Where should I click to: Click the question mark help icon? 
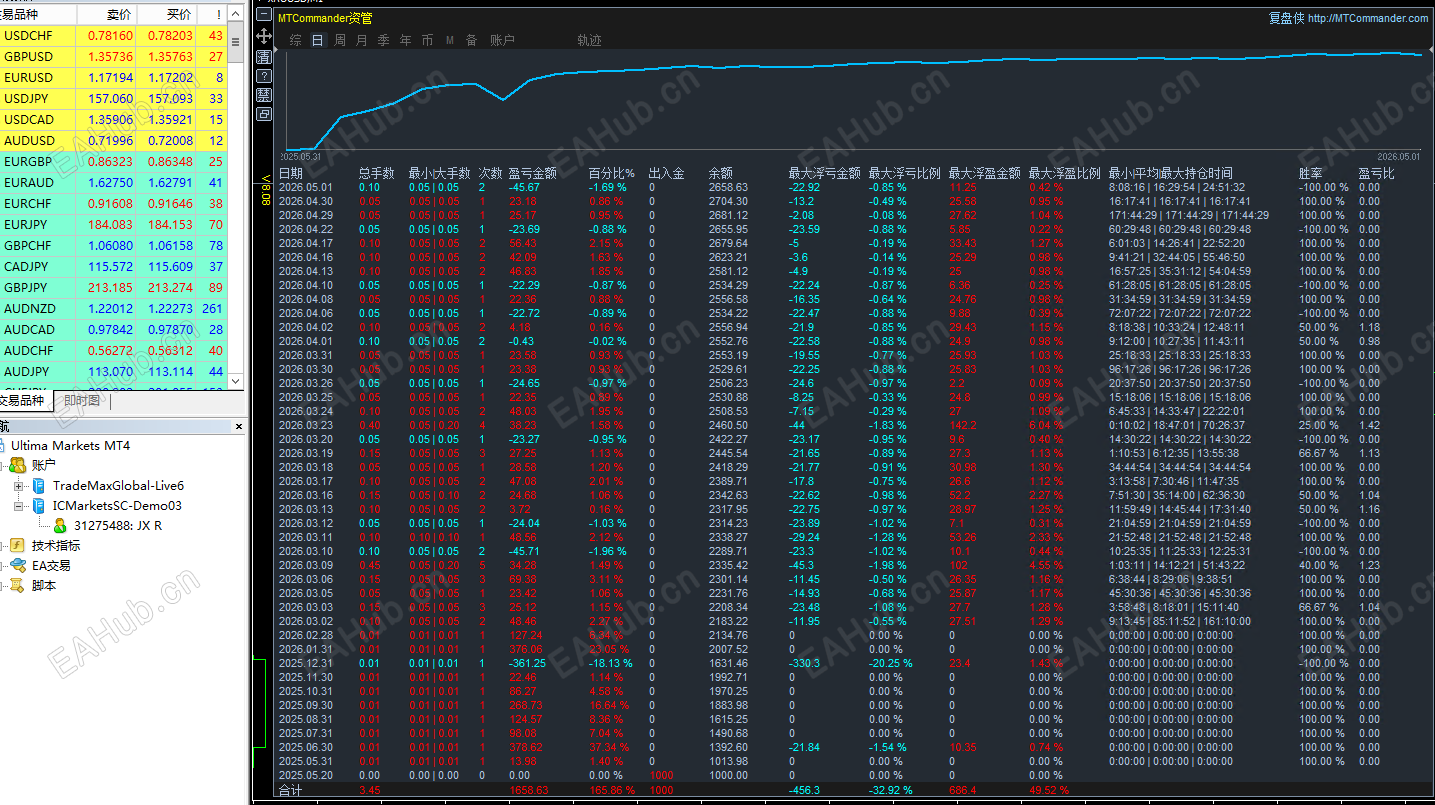pyautogui.click(x=264, y=75)
